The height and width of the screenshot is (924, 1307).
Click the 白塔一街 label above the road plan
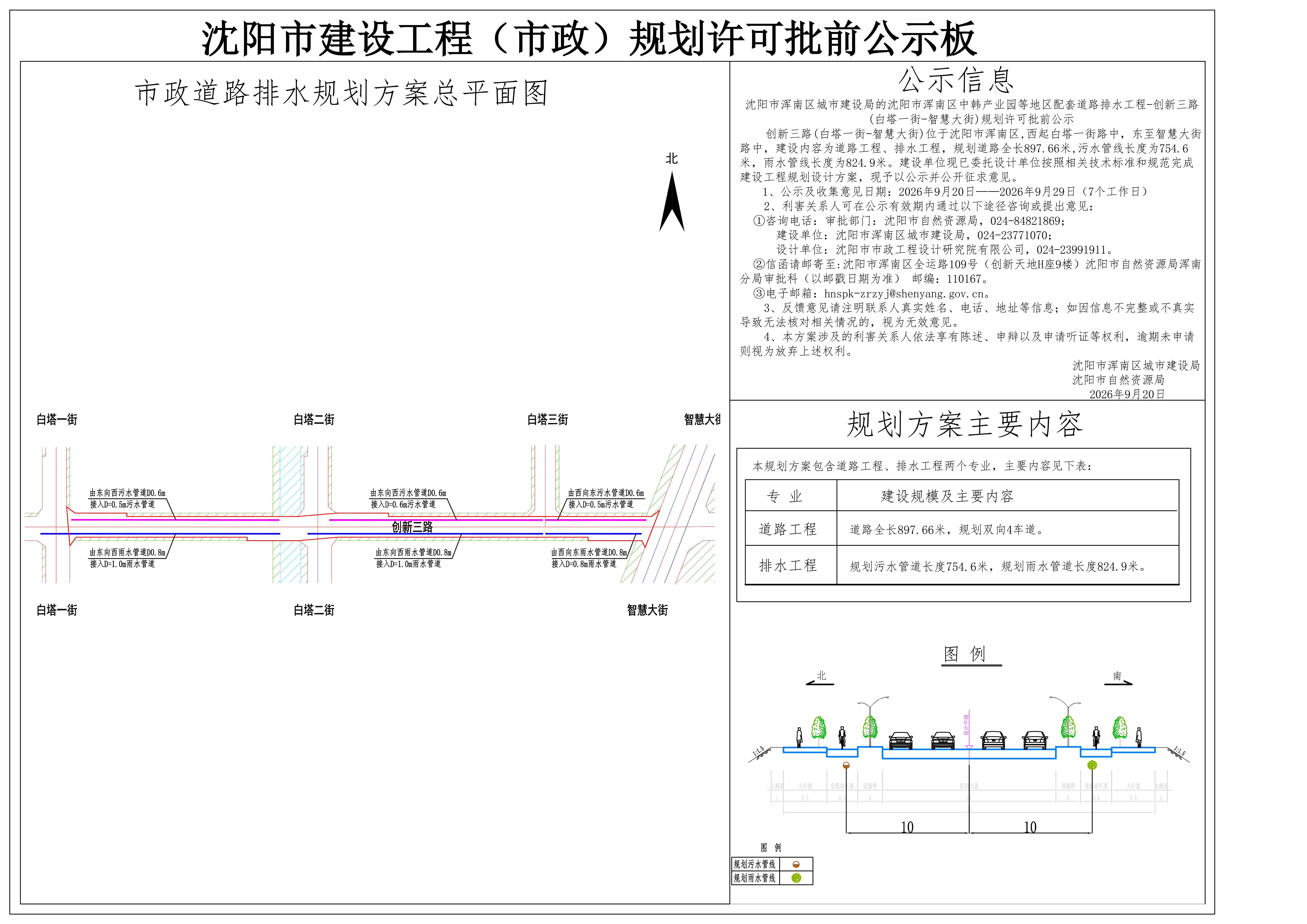pyautogui.click(x=57, y=420)
